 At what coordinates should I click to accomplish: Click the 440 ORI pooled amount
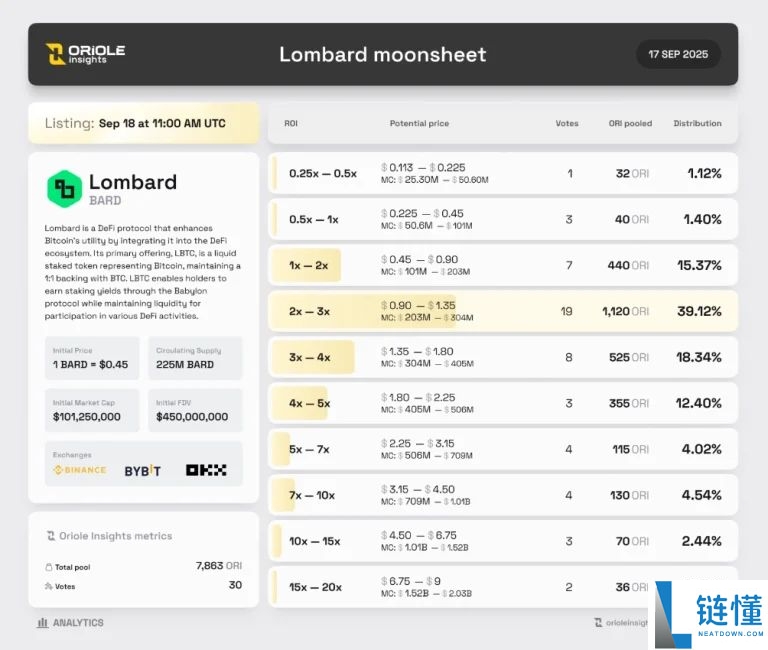(628, 265)
